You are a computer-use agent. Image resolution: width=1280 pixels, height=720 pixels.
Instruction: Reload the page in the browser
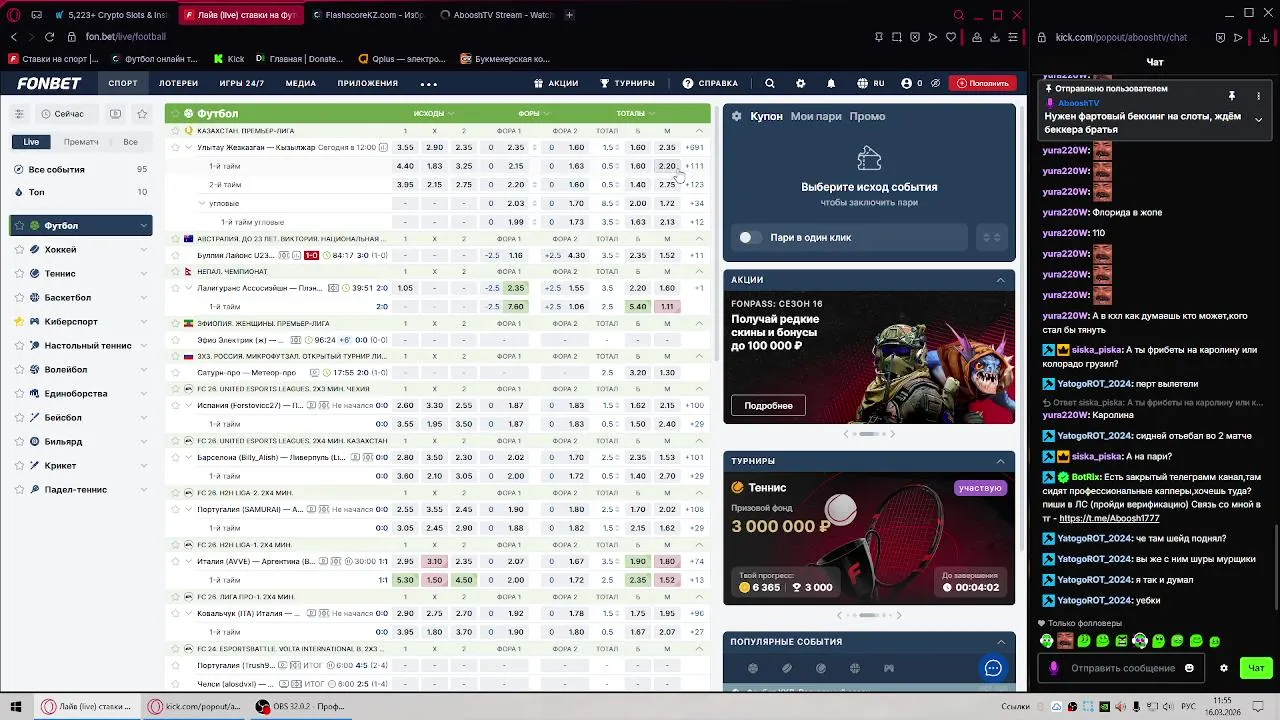pos(49,37)
